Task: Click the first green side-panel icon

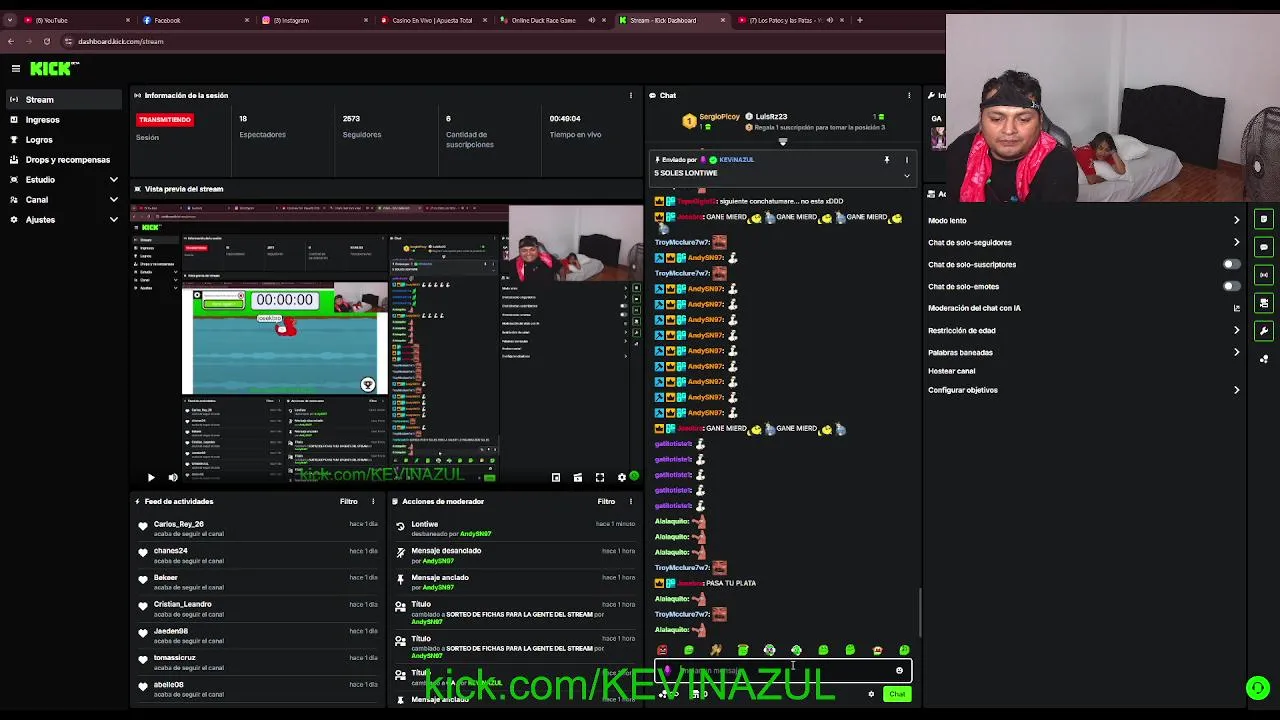Action: click(1264, 219)
